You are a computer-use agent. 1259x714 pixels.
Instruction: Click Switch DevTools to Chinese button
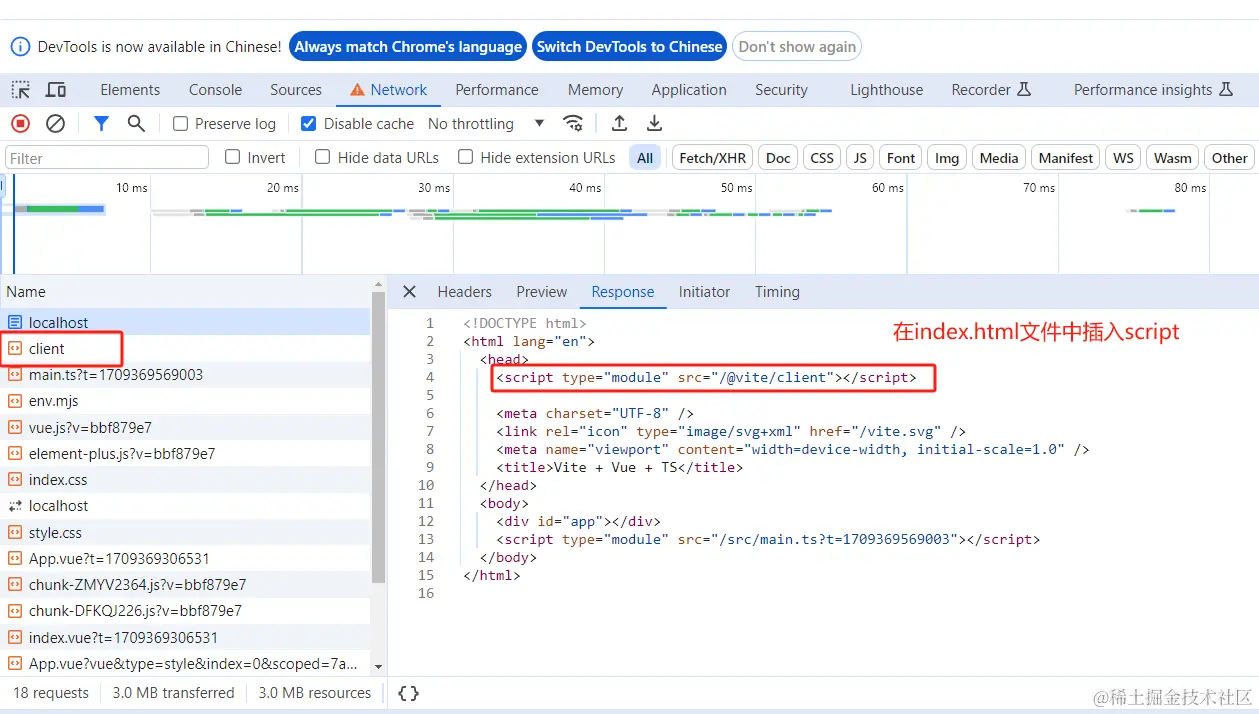(630, 47)
